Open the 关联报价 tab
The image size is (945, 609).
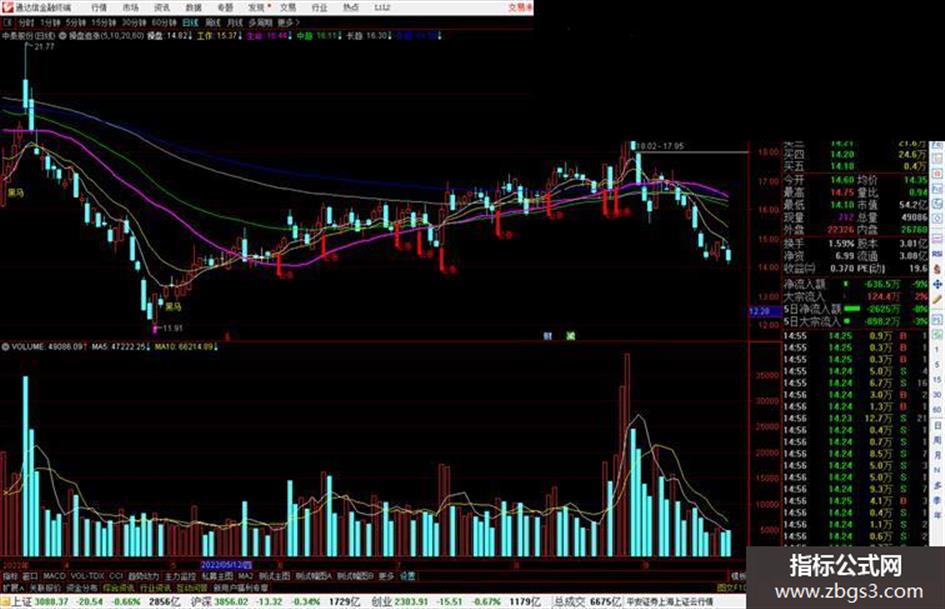pyautogui.click(x=45, y=587)
